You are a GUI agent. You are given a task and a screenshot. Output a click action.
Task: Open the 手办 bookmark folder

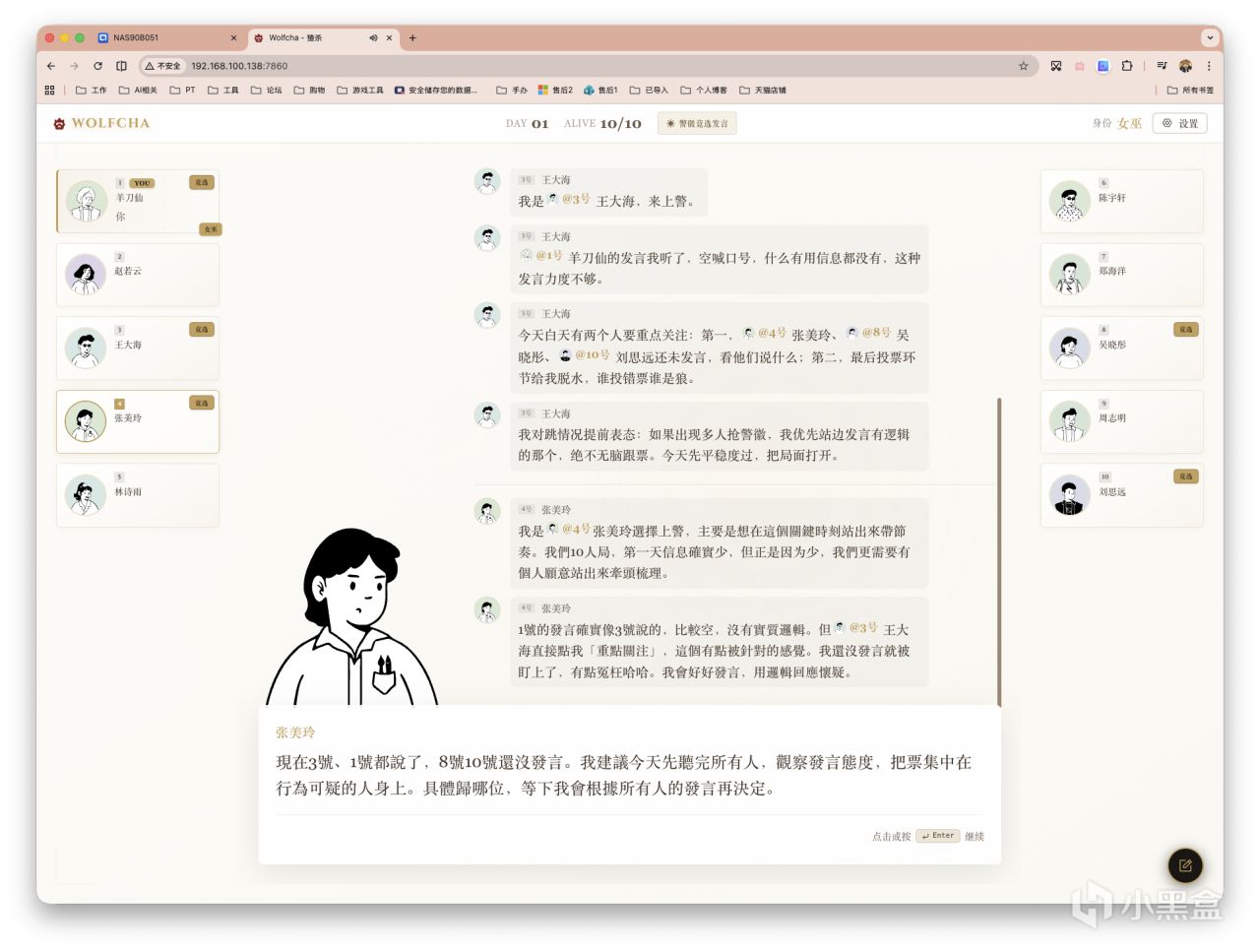click(512, 91)
